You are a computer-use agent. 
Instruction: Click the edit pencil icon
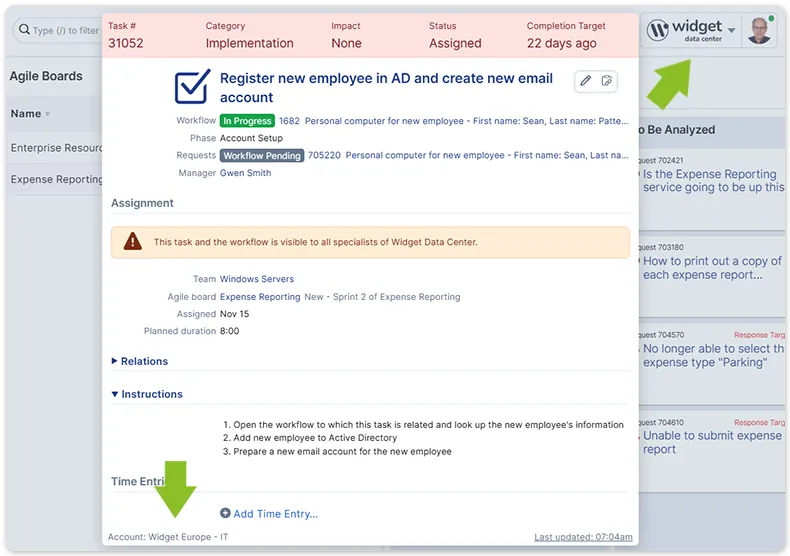[x=585, y=81]
